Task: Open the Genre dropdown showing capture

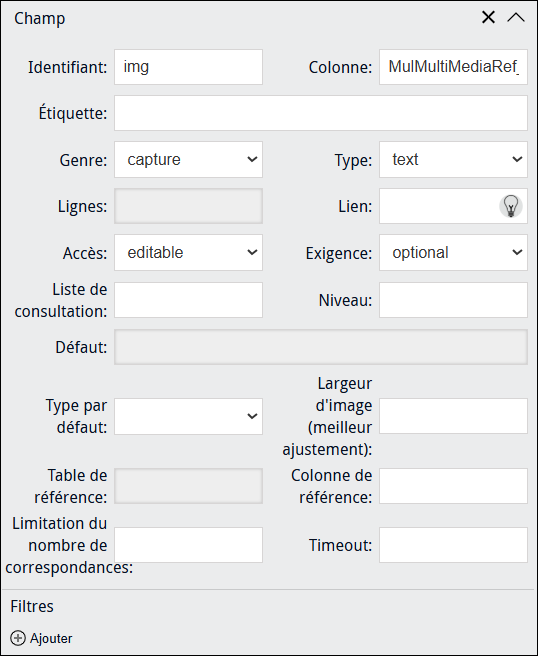Action: point(188,159)
